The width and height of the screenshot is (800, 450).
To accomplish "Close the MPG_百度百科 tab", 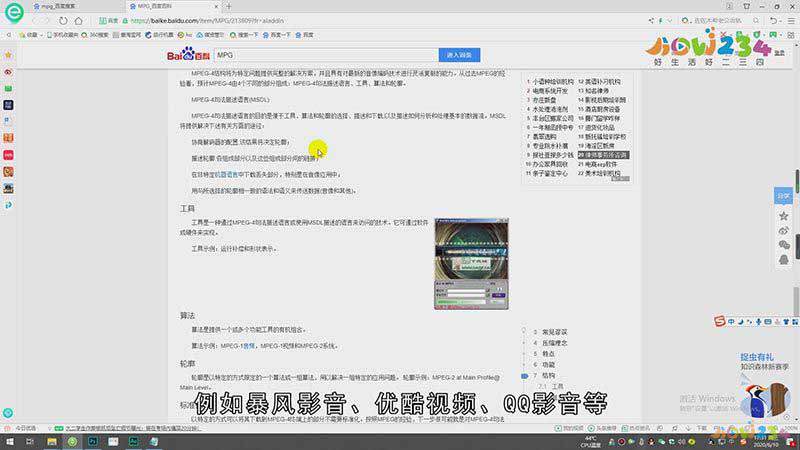I will (x=216, y=7).
